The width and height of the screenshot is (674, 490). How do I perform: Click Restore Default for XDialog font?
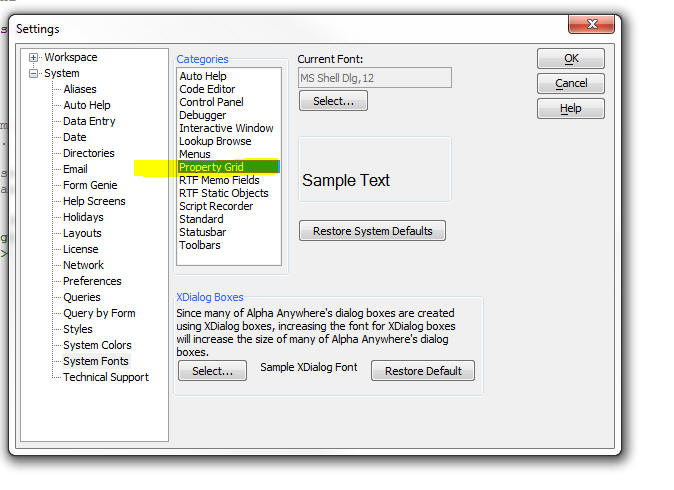click(423, 371)
